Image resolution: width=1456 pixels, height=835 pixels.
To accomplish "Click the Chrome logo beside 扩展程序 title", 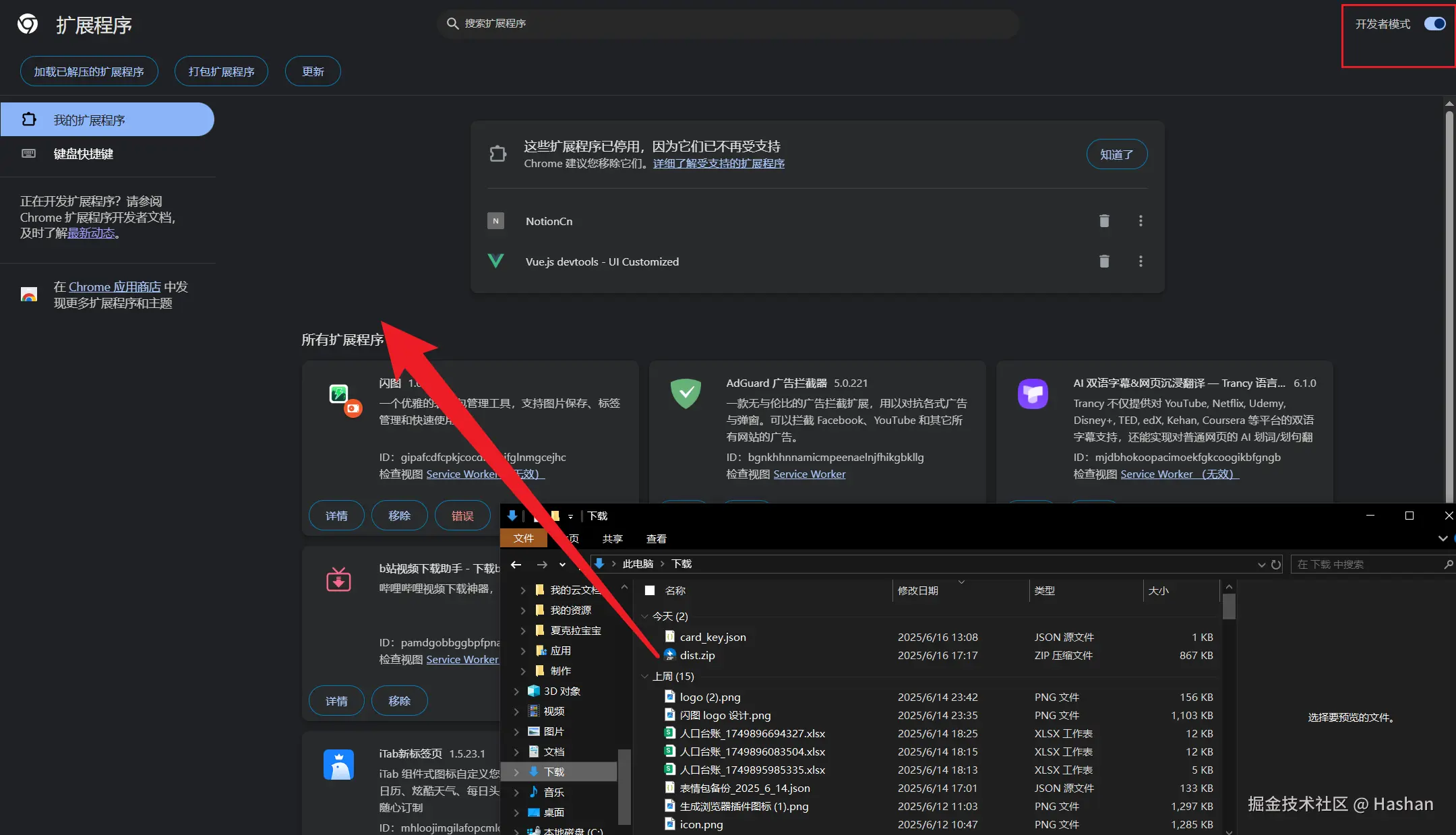I will coord(28,24).
